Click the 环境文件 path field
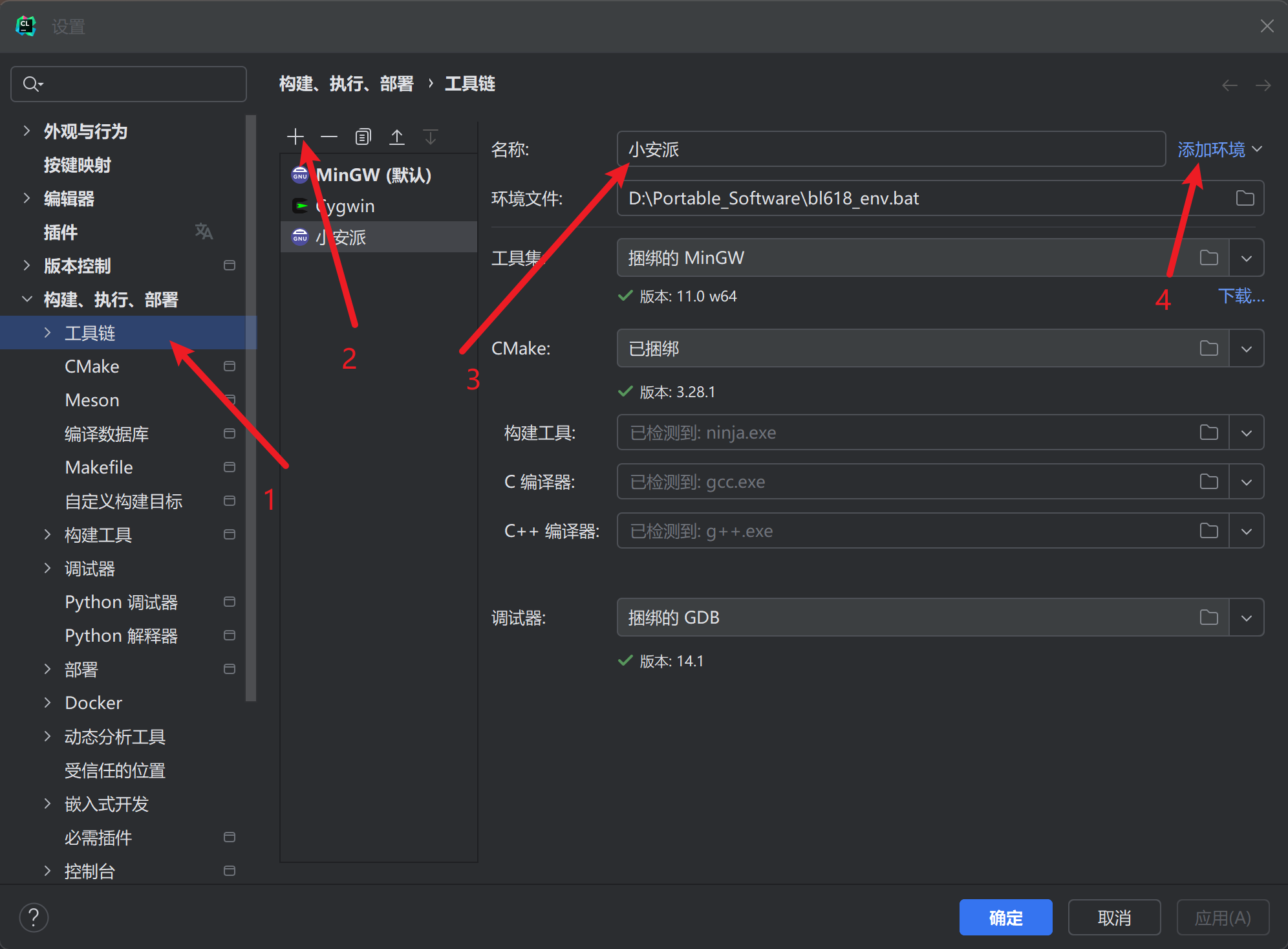The width and height of the screenshot is (1288, 949). click(x=940, y=198)
